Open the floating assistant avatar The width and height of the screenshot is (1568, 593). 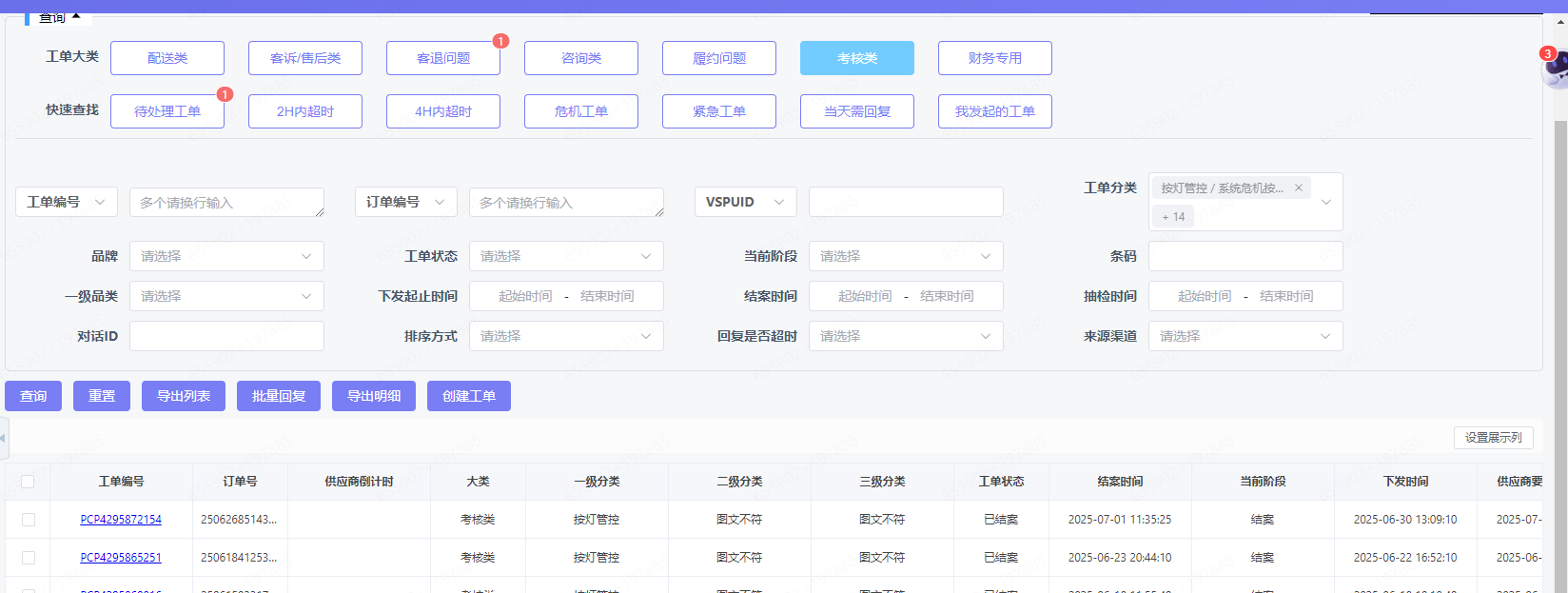click(1555, 69)
